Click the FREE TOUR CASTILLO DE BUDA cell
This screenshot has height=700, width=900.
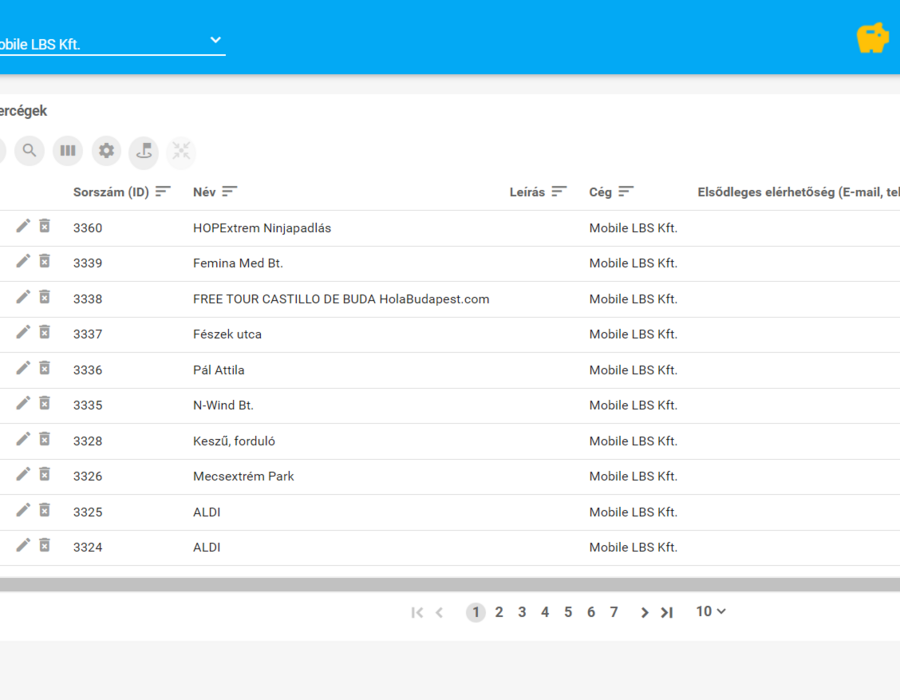[341, 299]
